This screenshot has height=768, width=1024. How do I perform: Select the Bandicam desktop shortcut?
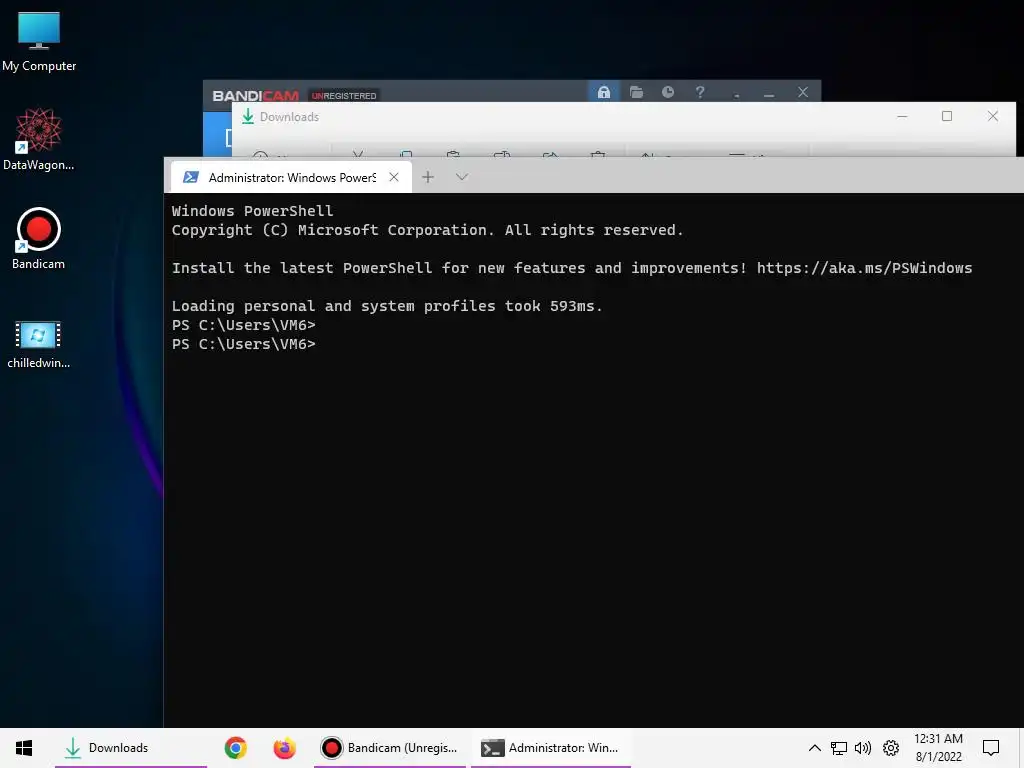tap(39, 238)
